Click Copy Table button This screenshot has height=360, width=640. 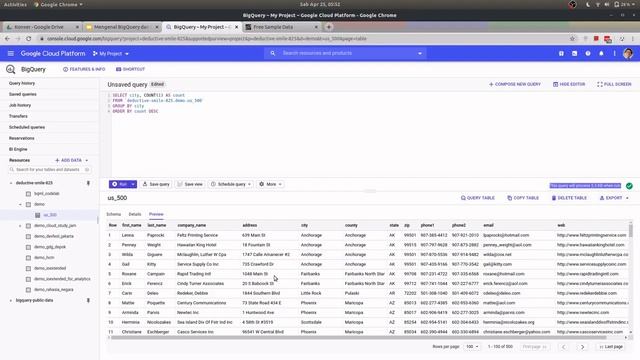click(x=523, y=198)
